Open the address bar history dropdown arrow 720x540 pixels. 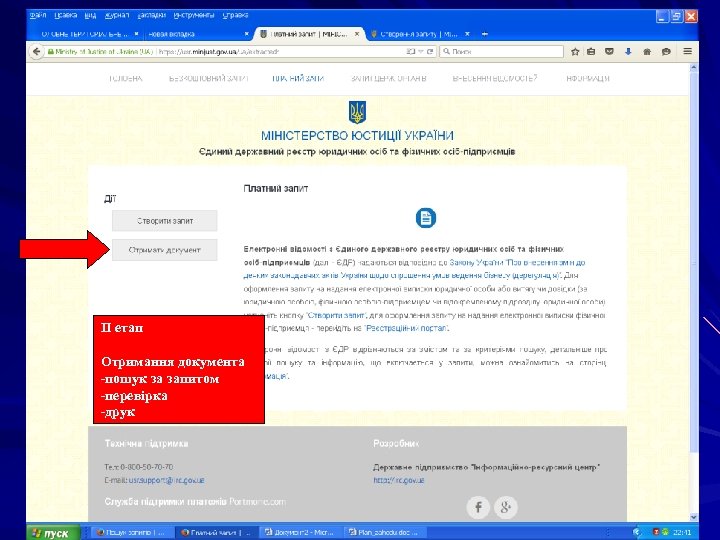click(x=421, y=52)
